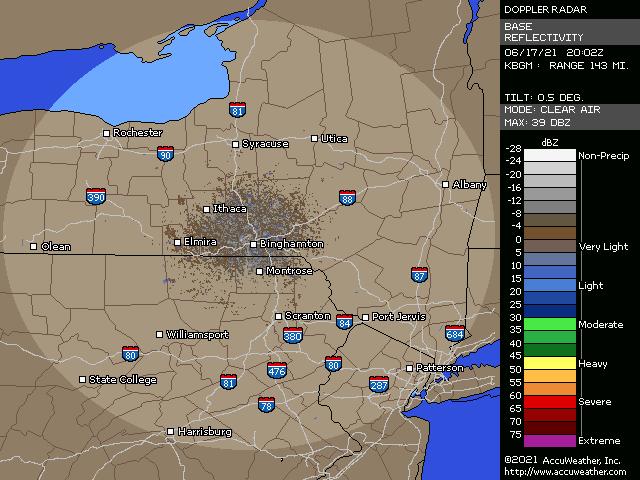
Task: Choose the white Non-Precip legend swatch
Action: pyautogui.click(x=539, y=155)
